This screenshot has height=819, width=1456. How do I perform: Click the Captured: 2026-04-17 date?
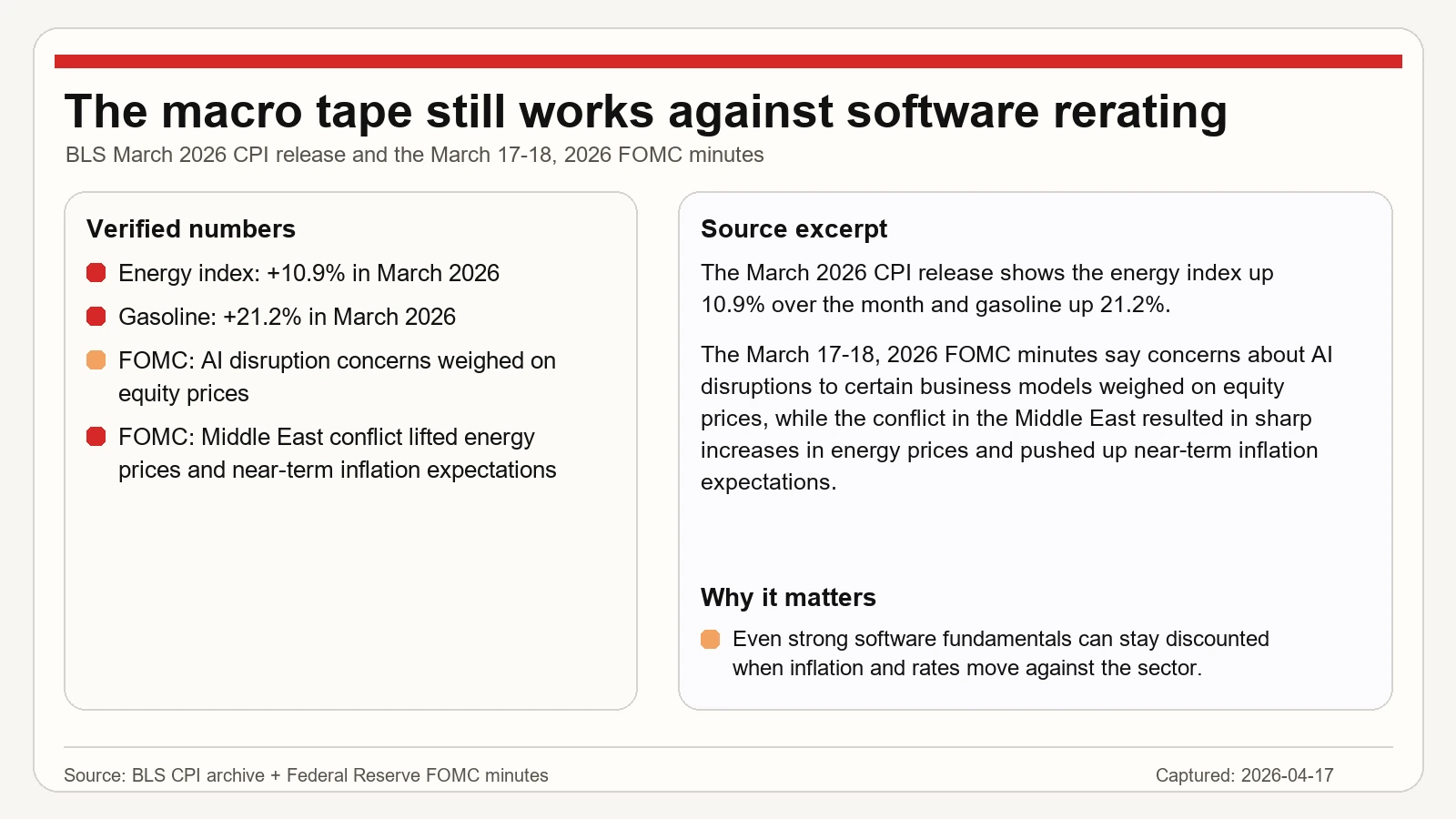click(1244, 775)
